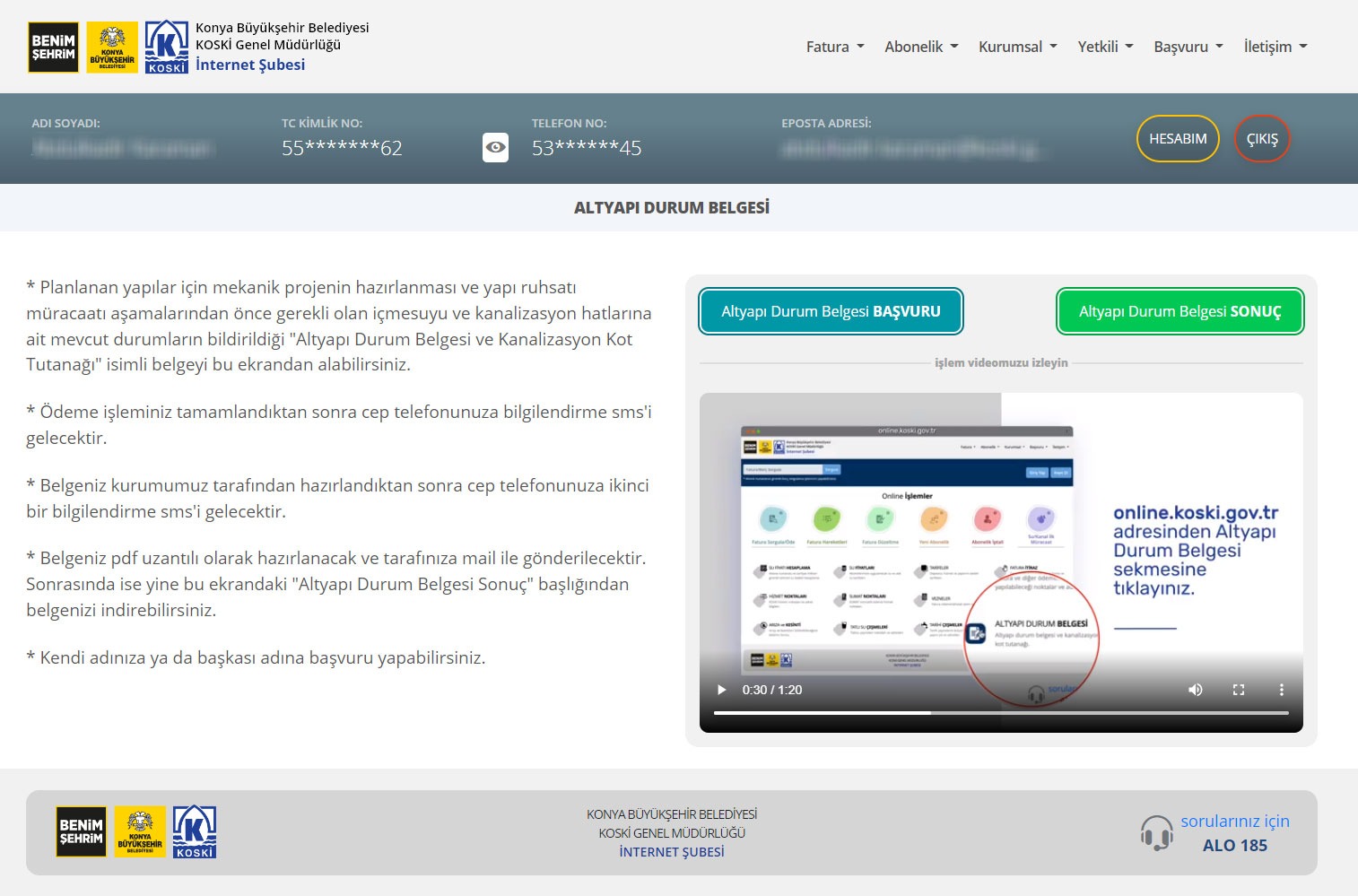This screenshot has width=1358, height=896.
Task: Open video more-options three-dot menu
Action: (1281, 690)
